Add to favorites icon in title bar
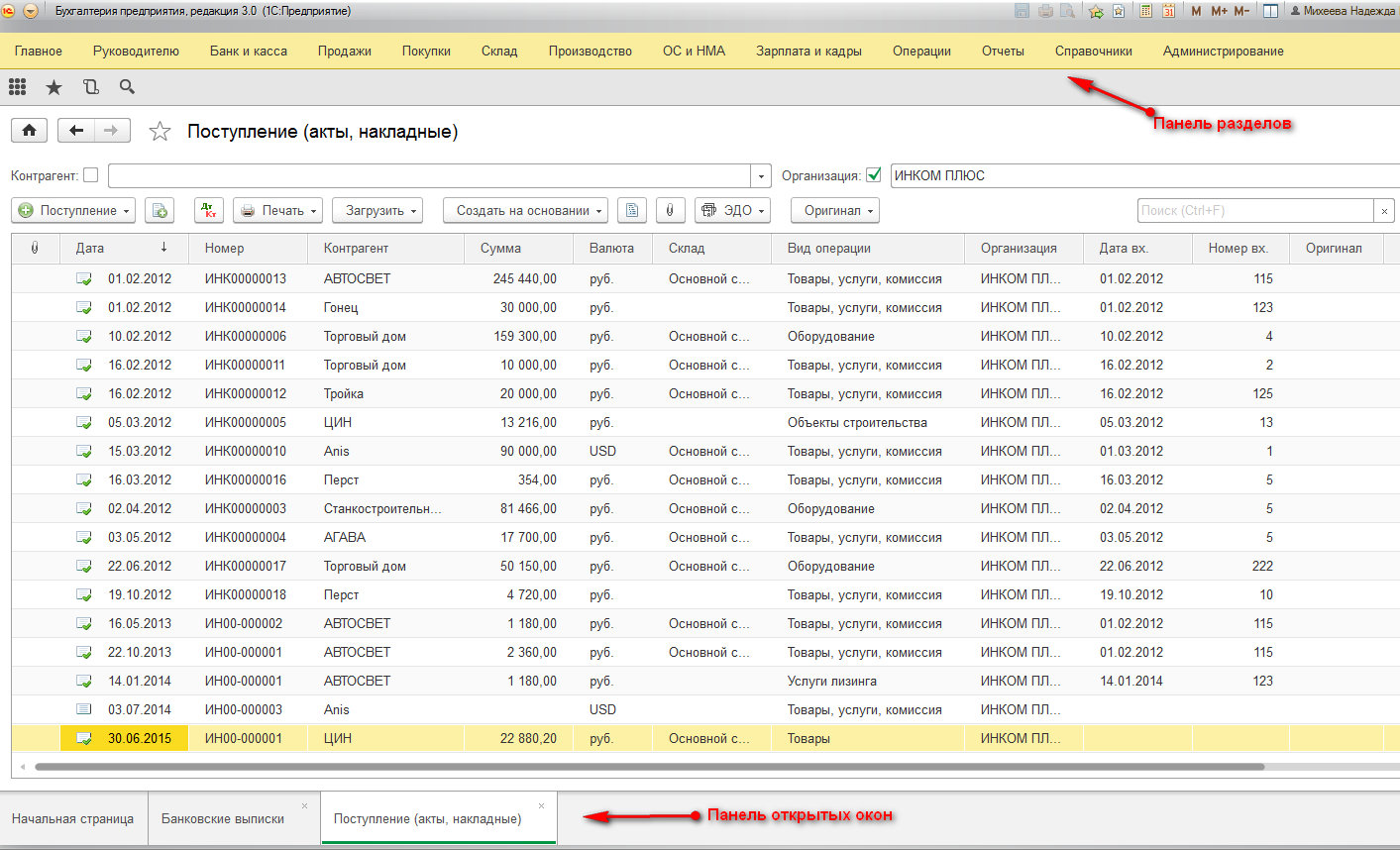The width and height of the screenshot is (1400, 850). [x=1119, y=11]
